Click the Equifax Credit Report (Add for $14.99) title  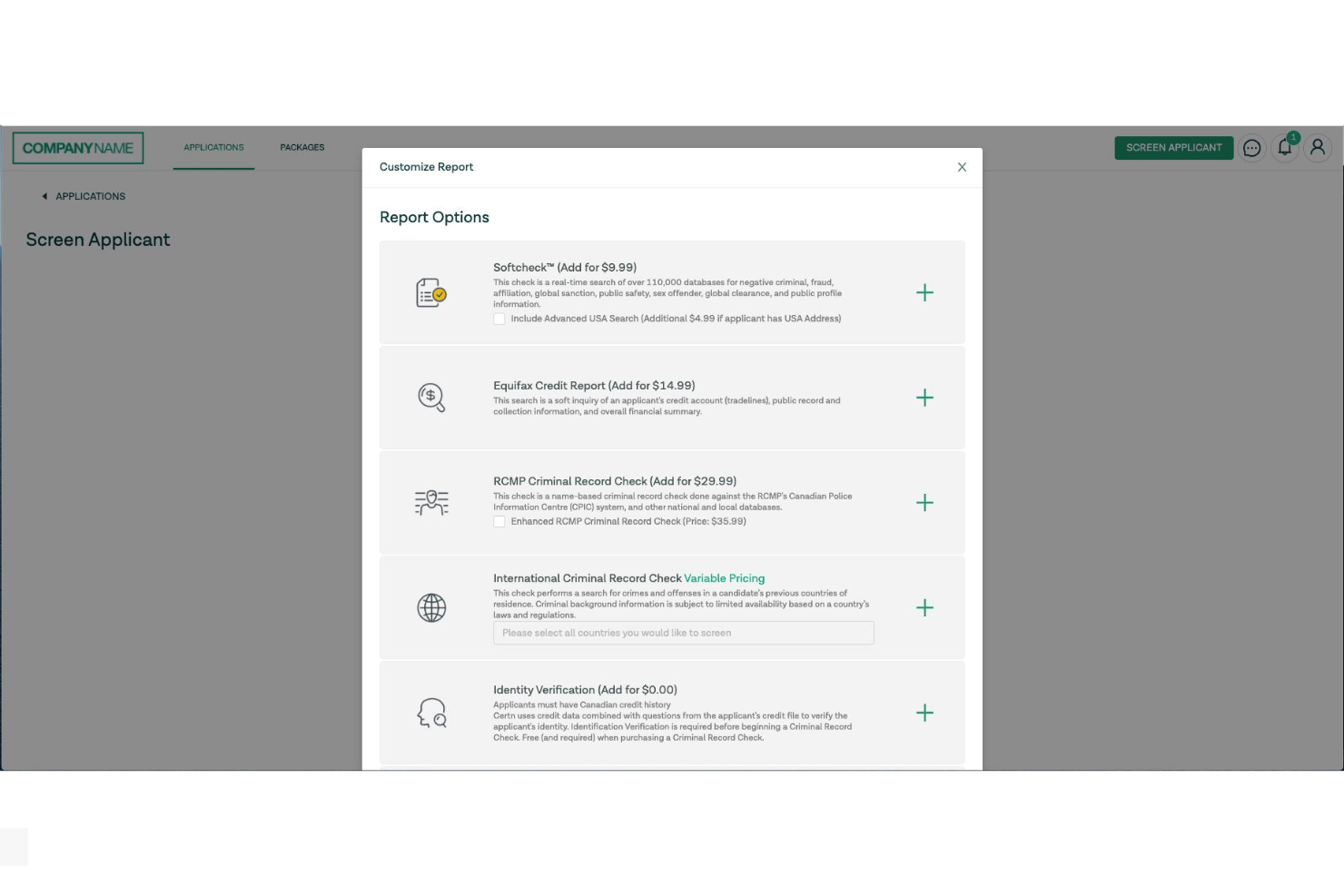(x=594, y=386)
